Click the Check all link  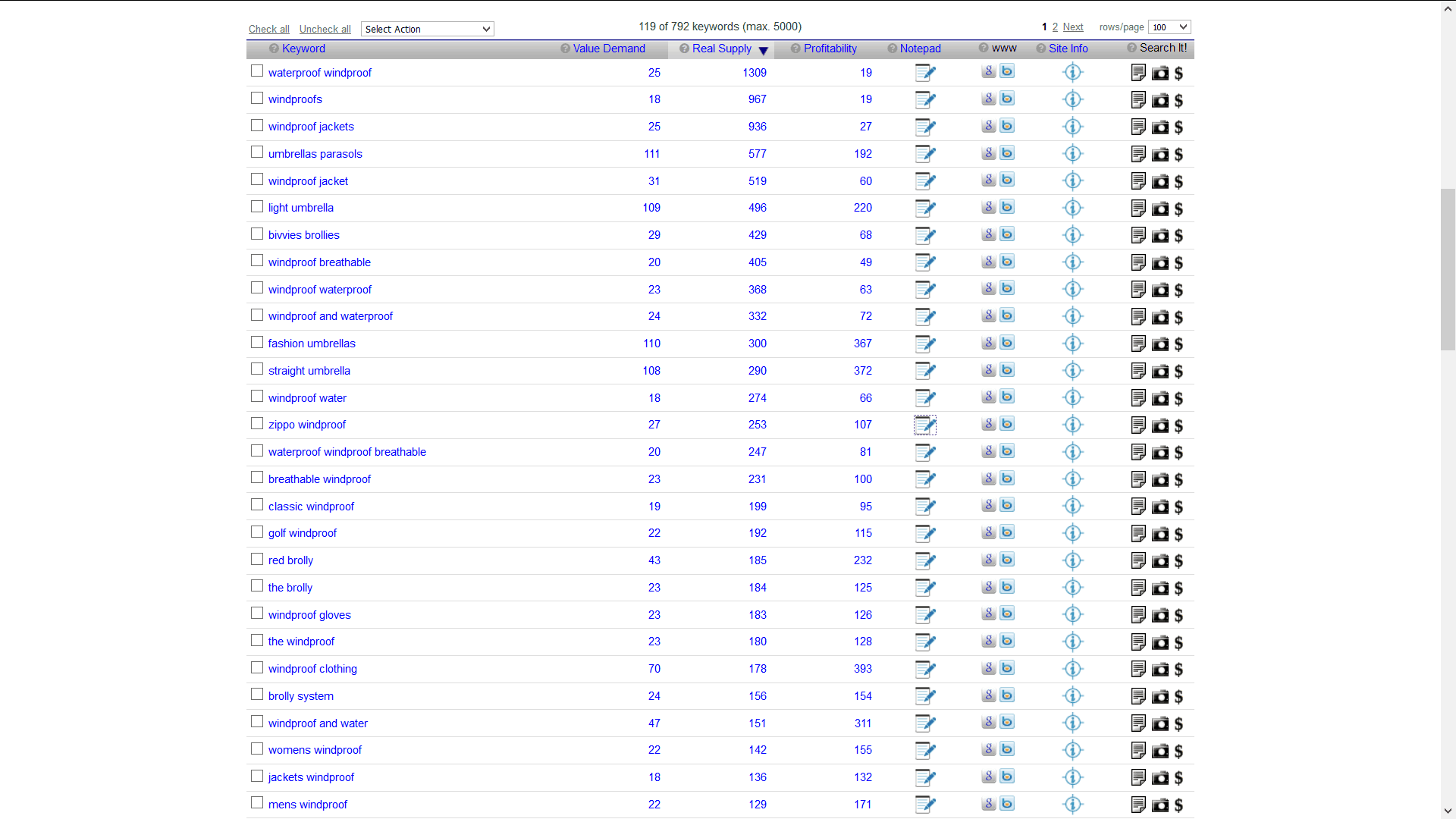click(269, 29)
